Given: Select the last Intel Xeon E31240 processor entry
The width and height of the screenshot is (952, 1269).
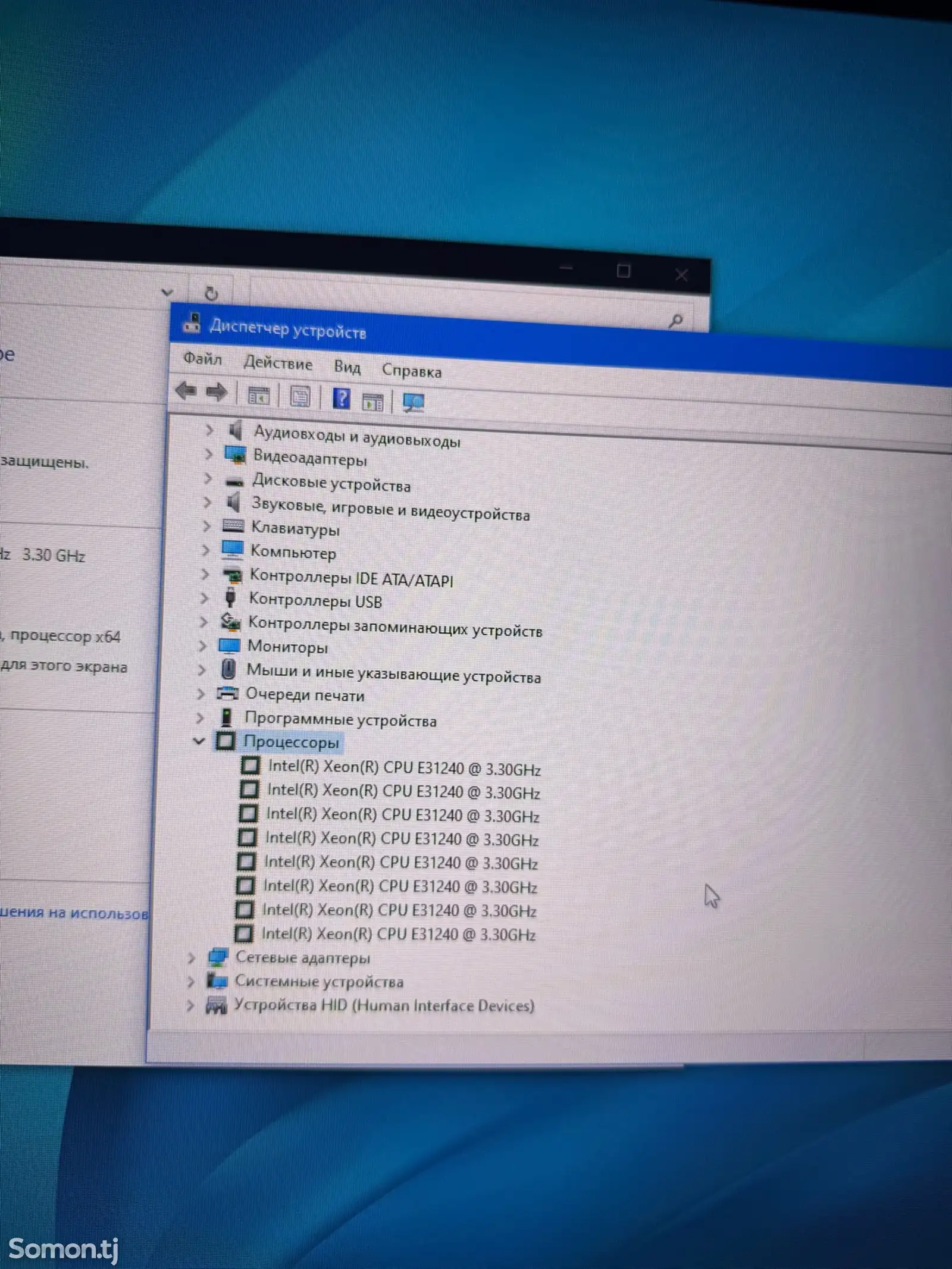Looking at the screenshot, I should click(x=398, y=934).
